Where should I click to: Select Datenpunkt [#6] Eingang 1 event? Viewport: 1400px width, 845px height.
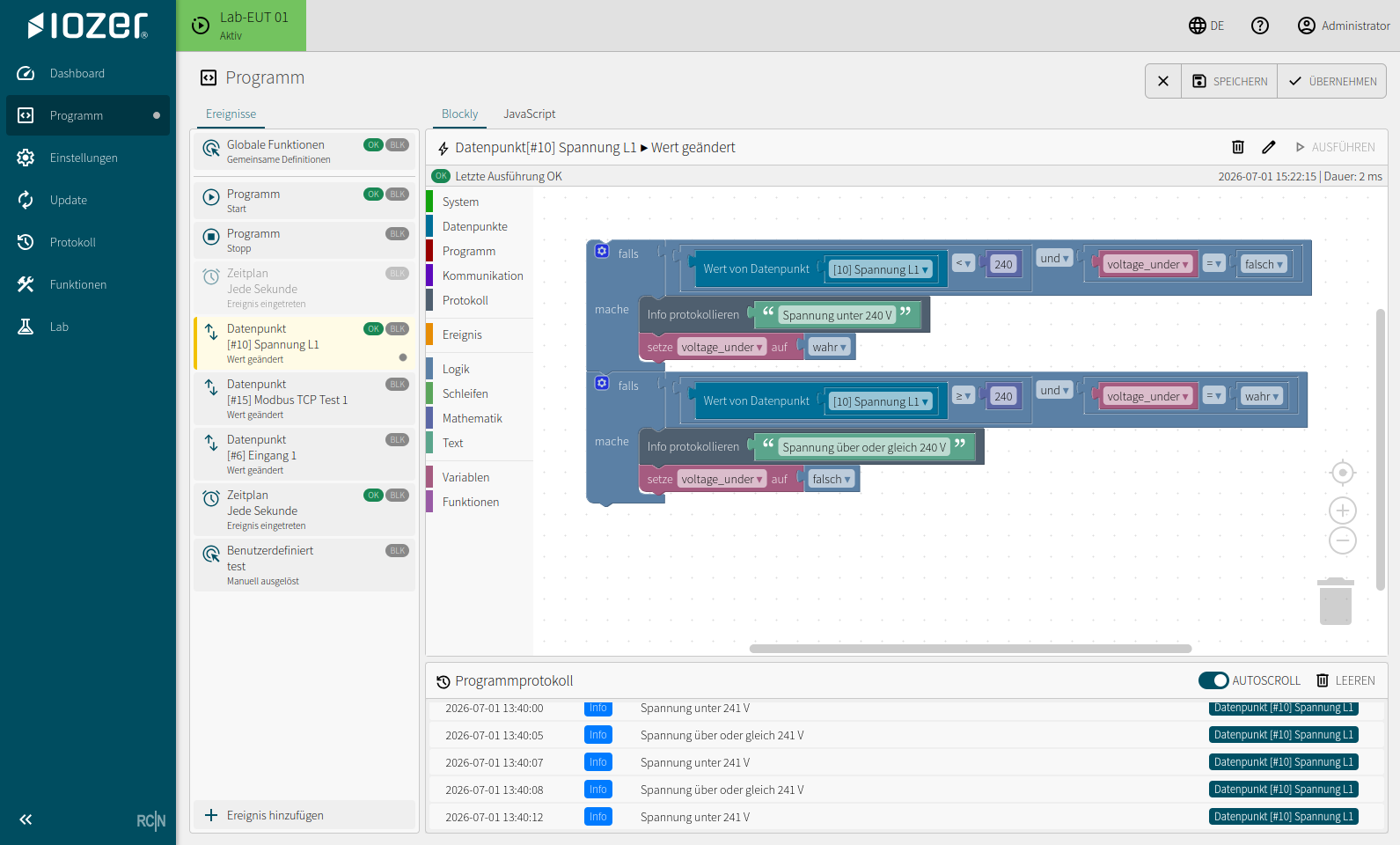tap(304, 453)
